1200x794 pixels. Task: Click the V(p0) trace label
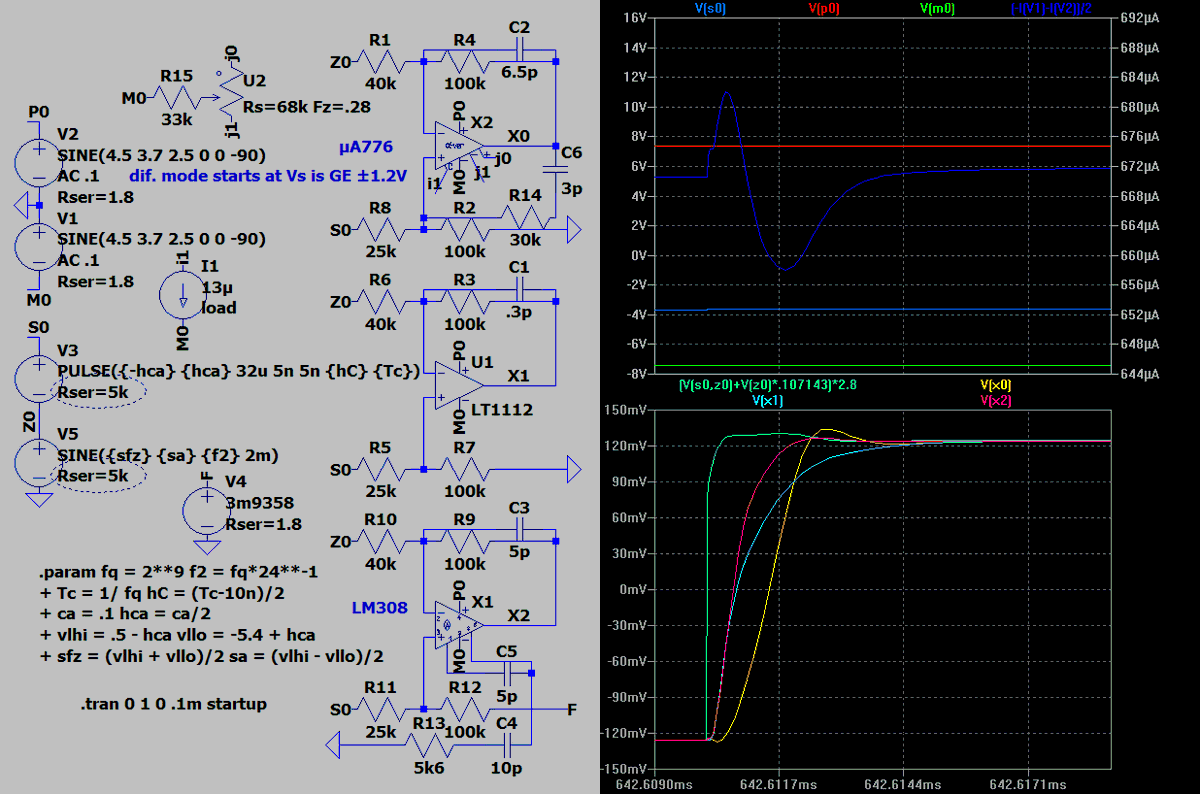[x=826, y=8]
